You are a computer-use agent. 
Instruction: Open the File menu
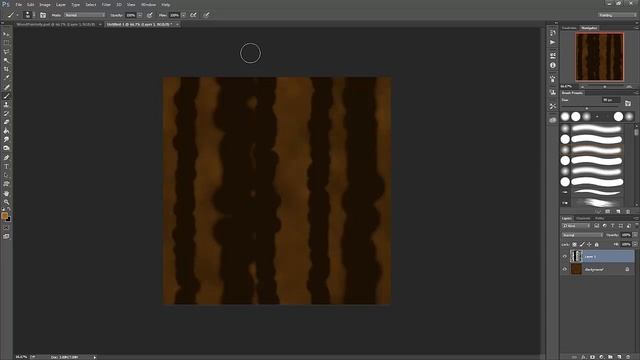(18, 4)
